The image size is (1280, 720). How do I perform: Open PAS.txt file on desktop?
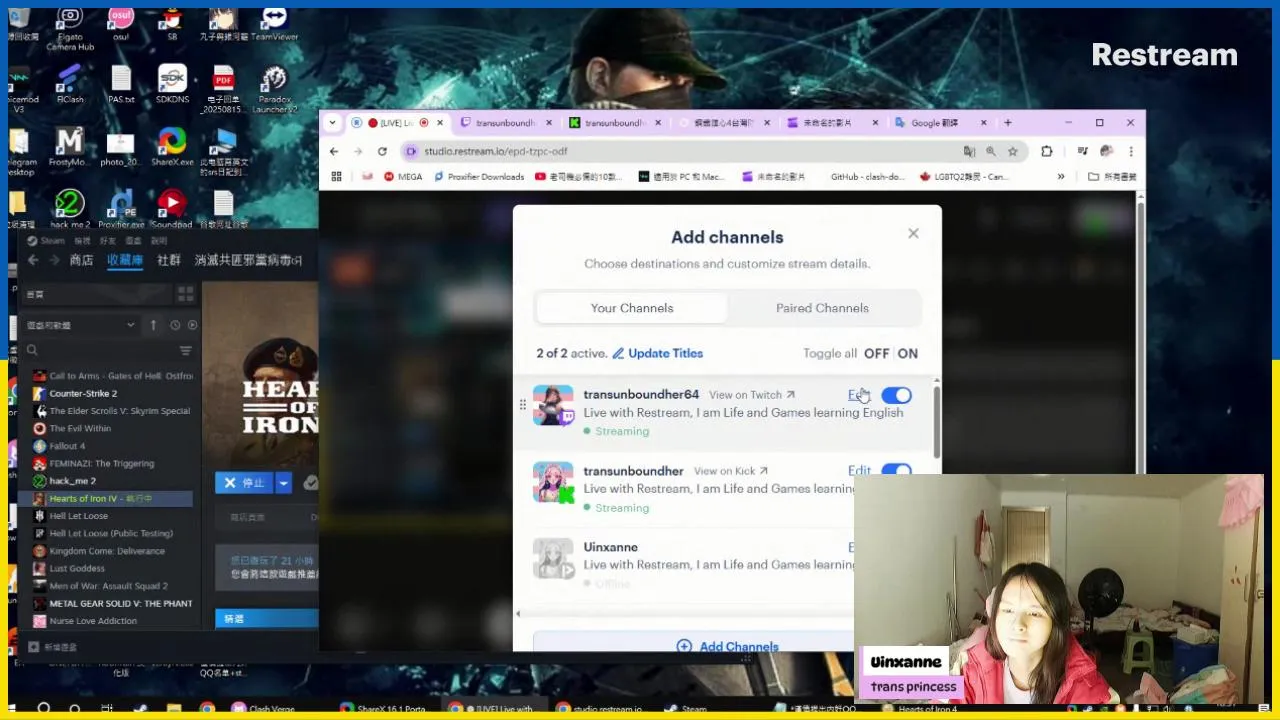(x=121, y=85)
